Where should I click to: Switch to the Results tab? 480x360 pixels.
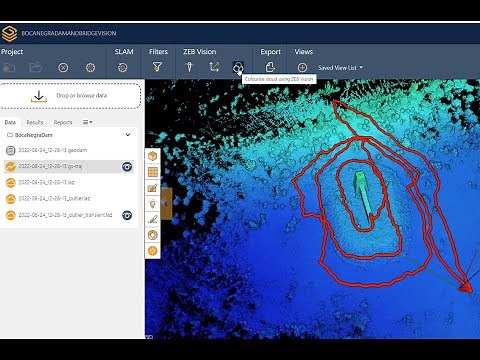tap(35, 122)
